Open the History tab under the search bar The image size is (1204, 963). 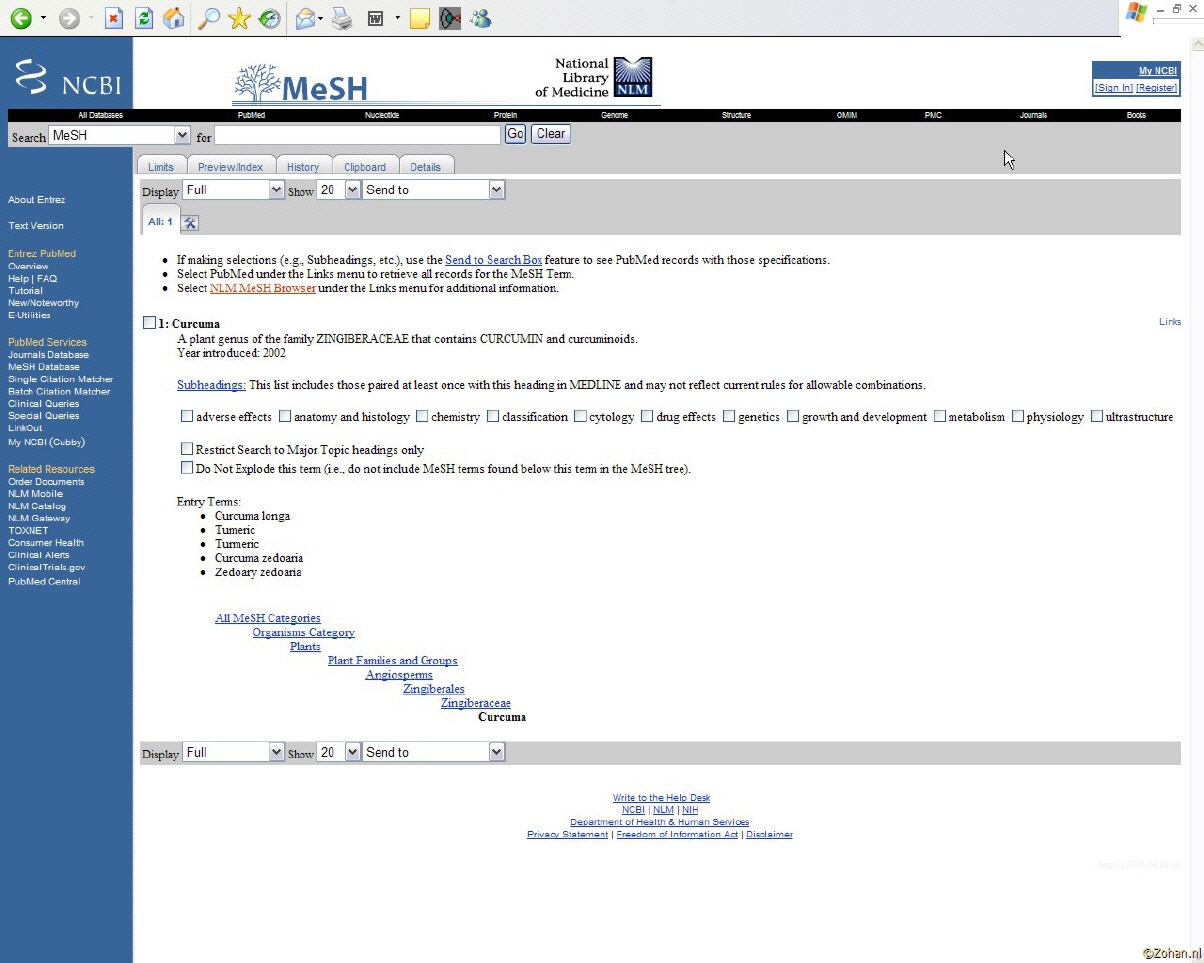coord(303,166)
